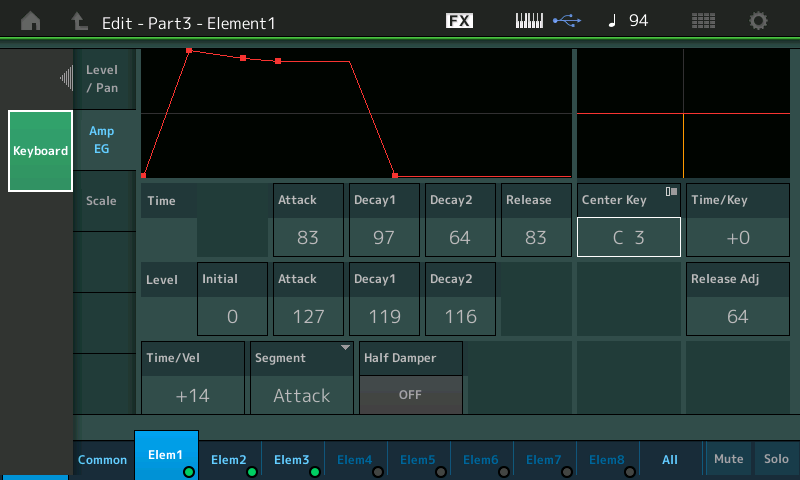Select the Elem2 element button
The height and width of the screenshot is (480, 800).
pos(229,459)
